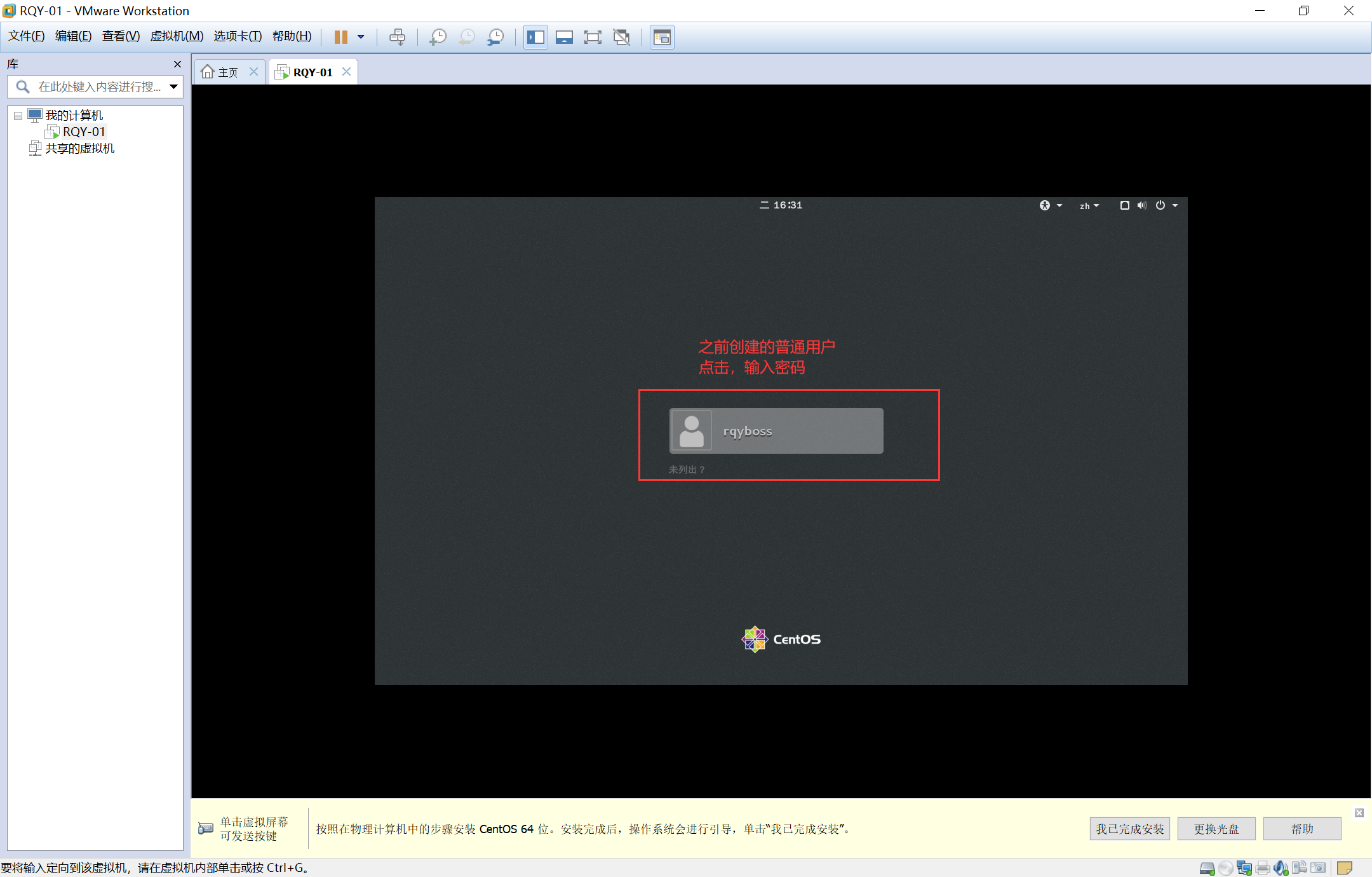1372x877 pixels.
Task: Click the CD/DVD drive status icon
Action: coord(1226,868)
